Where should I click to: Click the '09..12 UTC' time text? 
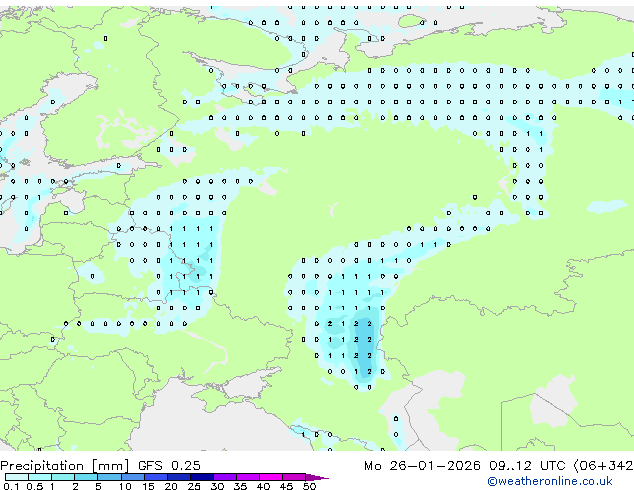527,466
